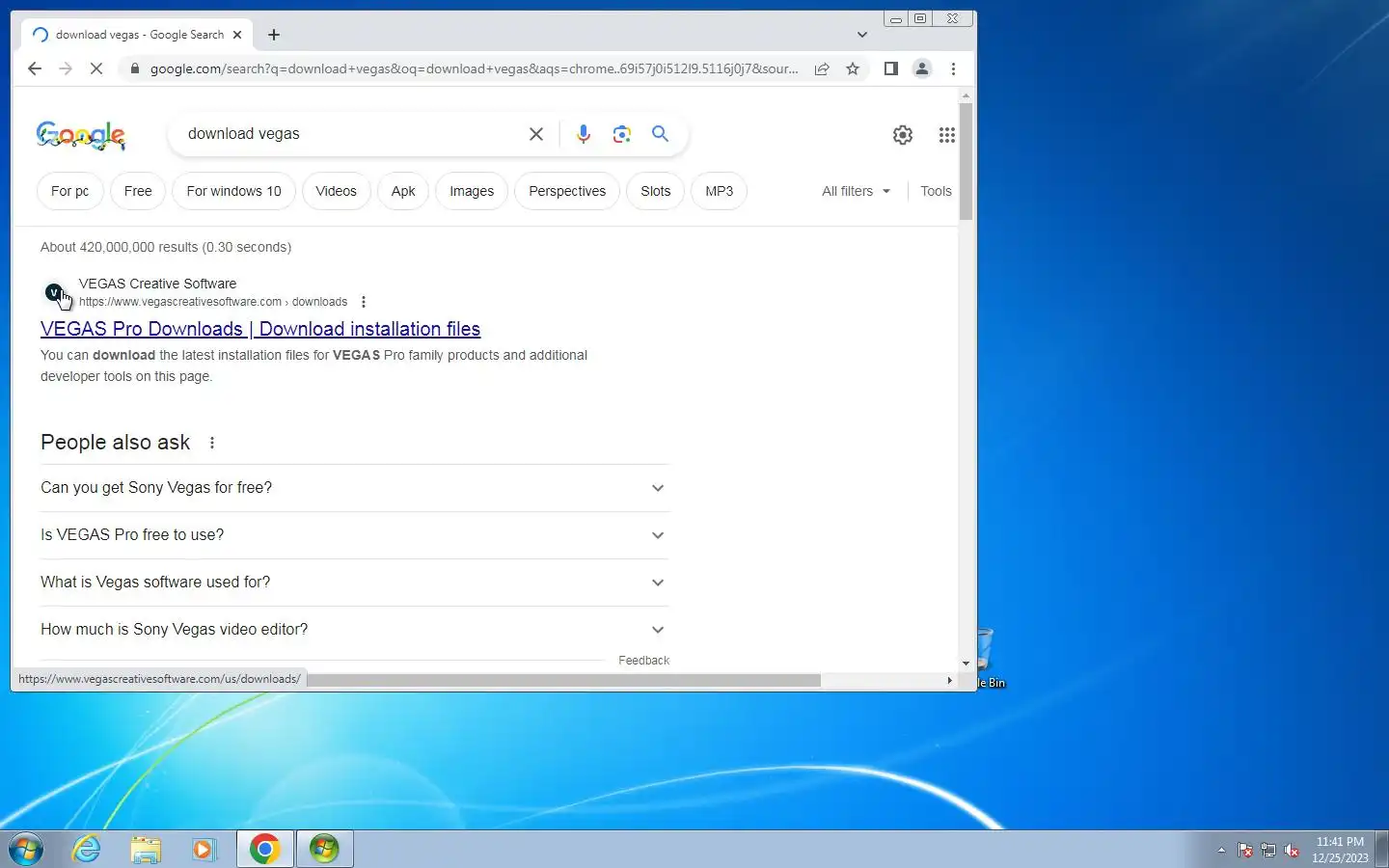Open People also ask options menu

[x=212, y=443]
